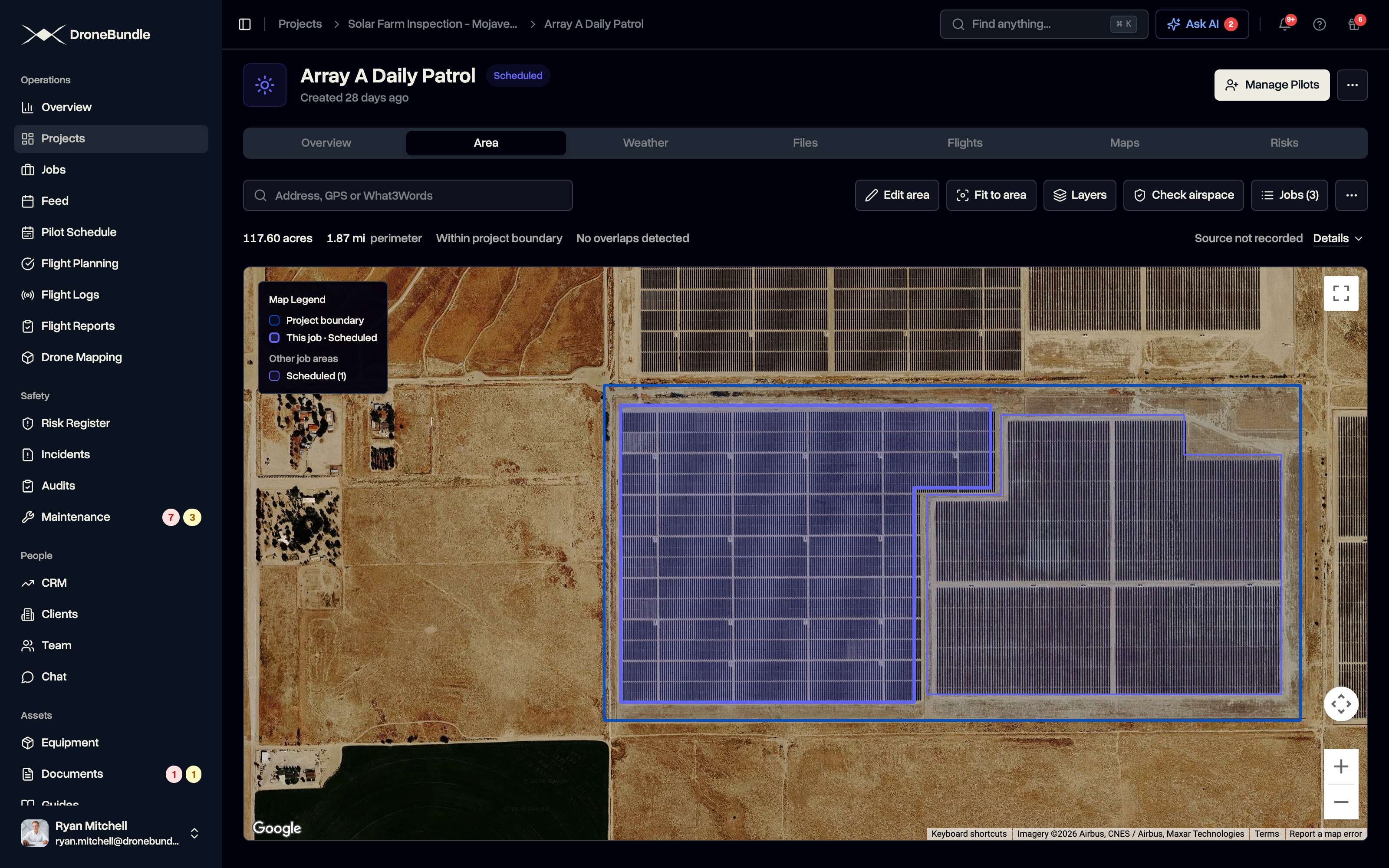Open the help question mark icon

(x=1319, y=24)
